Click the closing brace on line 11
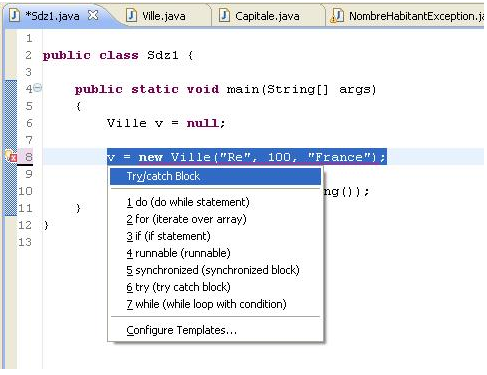 78,208
